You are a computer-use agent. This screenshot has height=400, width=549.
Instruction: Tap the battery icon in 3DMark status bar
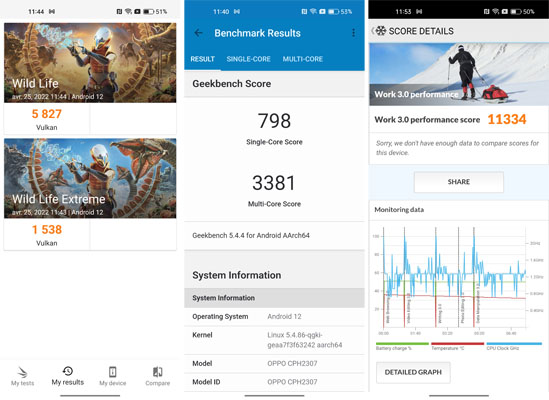click(148, 12)
